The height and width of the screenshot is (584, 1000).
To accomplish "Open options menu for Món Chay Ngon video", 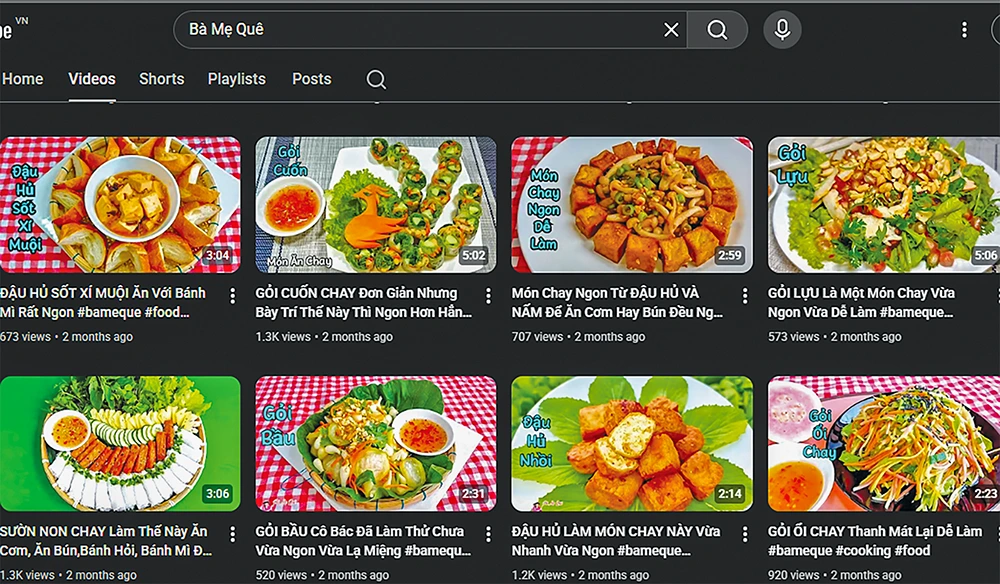I will pos(745,296).
